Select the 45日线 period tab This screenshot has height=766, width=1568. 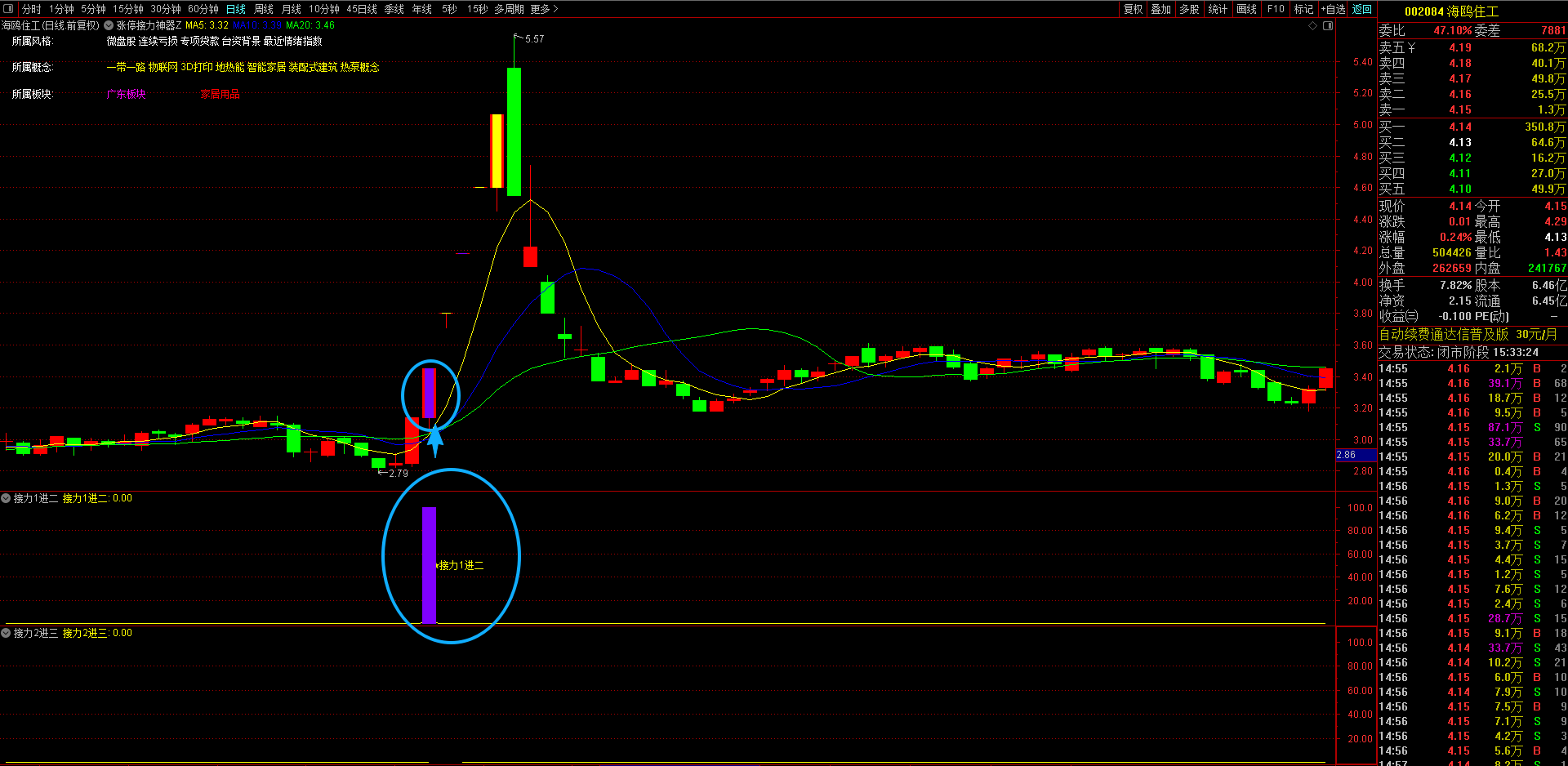click(362, 9)
